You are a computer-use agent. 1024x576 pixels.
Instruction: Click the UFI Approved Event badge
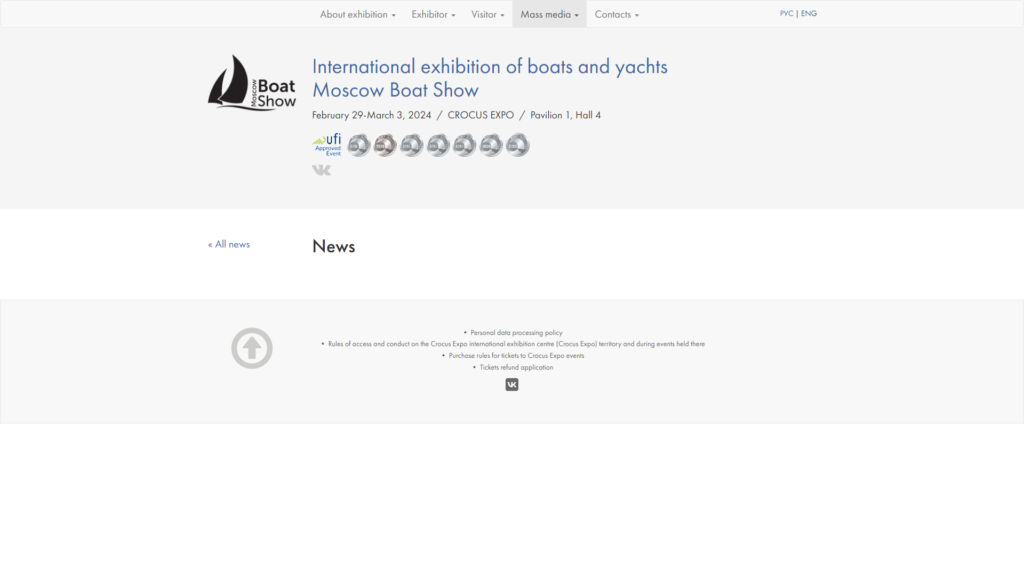coord(327,144)
